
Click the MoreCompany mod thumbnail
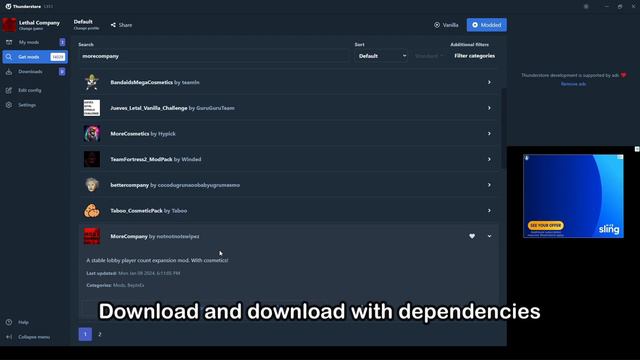click(x=92, y=236)
